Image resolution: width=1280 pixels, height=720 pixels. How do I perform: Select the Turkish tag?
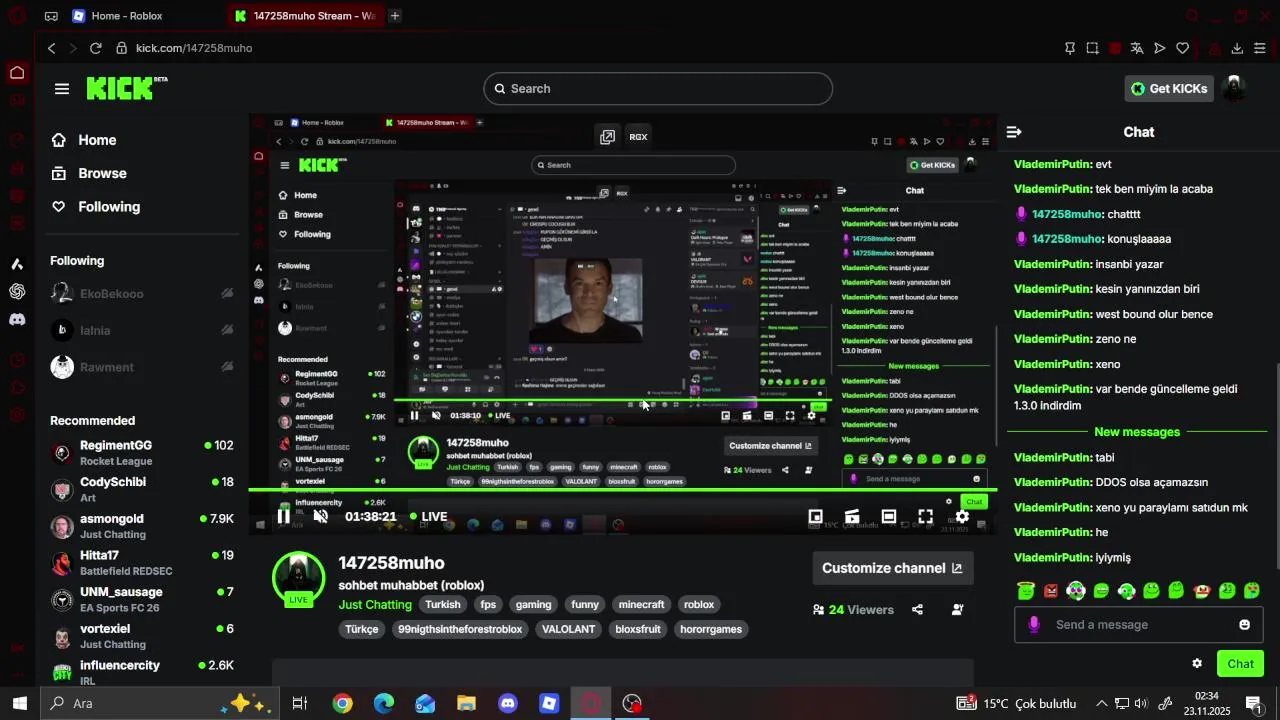(442, 604)
